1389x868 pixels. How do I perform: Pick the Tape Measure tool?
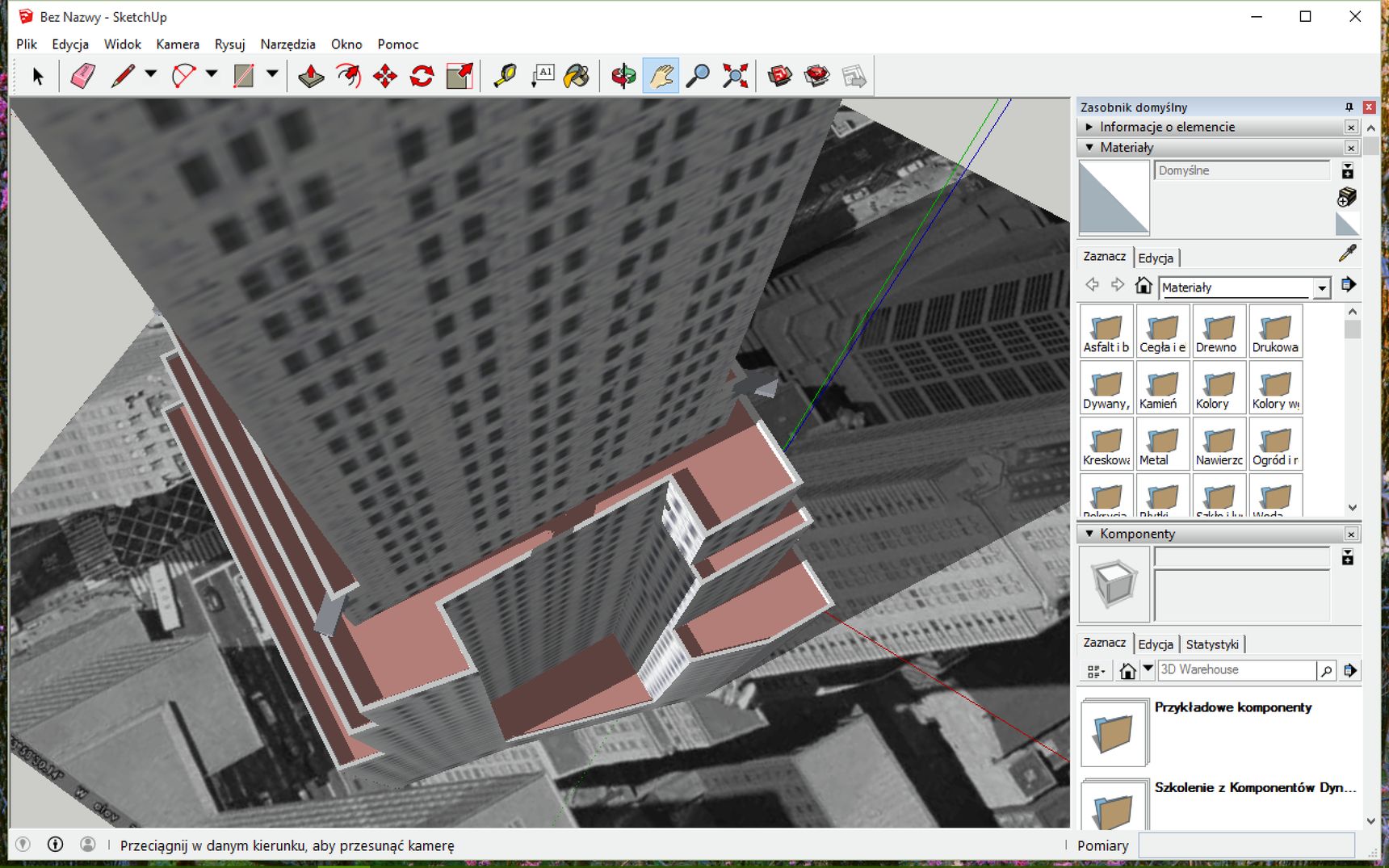(505, 76)
